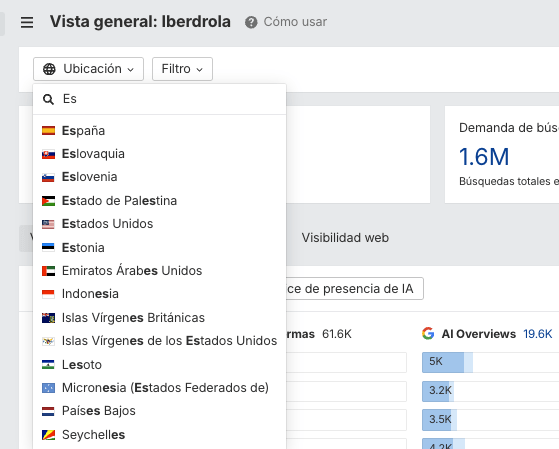Click the Lesotho flag icon
The height and width of the screenshot is (449, 559).
[48, 364]
